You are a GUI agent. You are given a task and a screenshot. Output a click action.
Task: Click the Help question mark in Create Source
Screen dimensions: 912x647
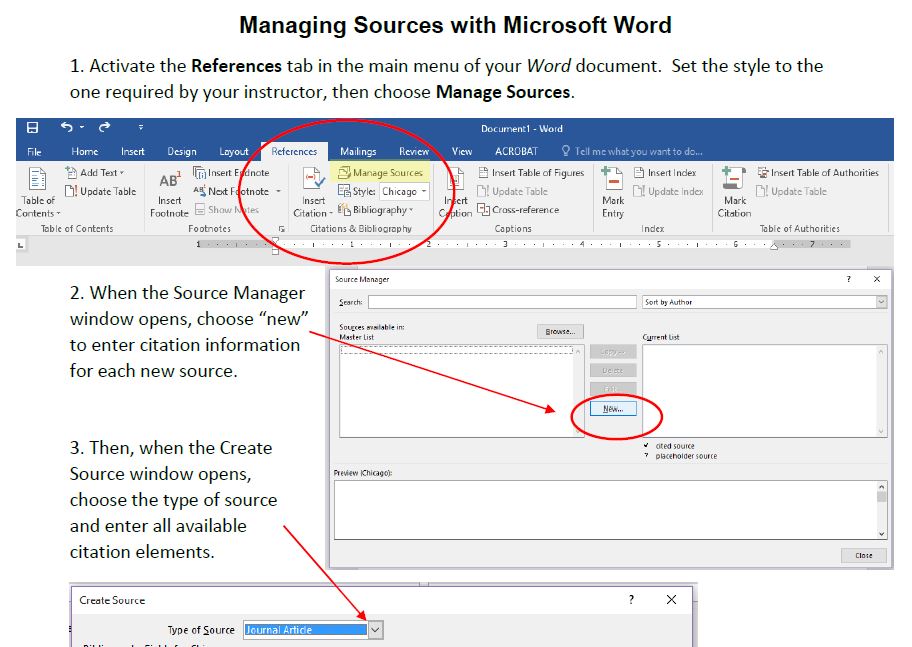click(631, 600)
